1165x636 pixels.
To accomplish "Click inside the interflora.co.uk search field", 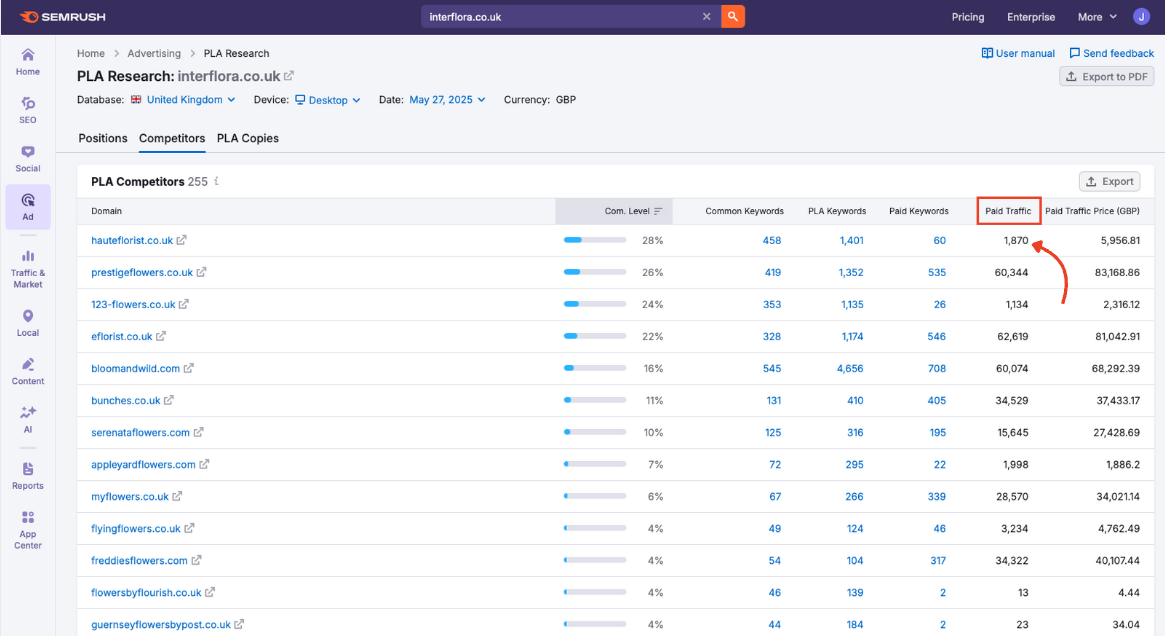I will tap(560, 17).
